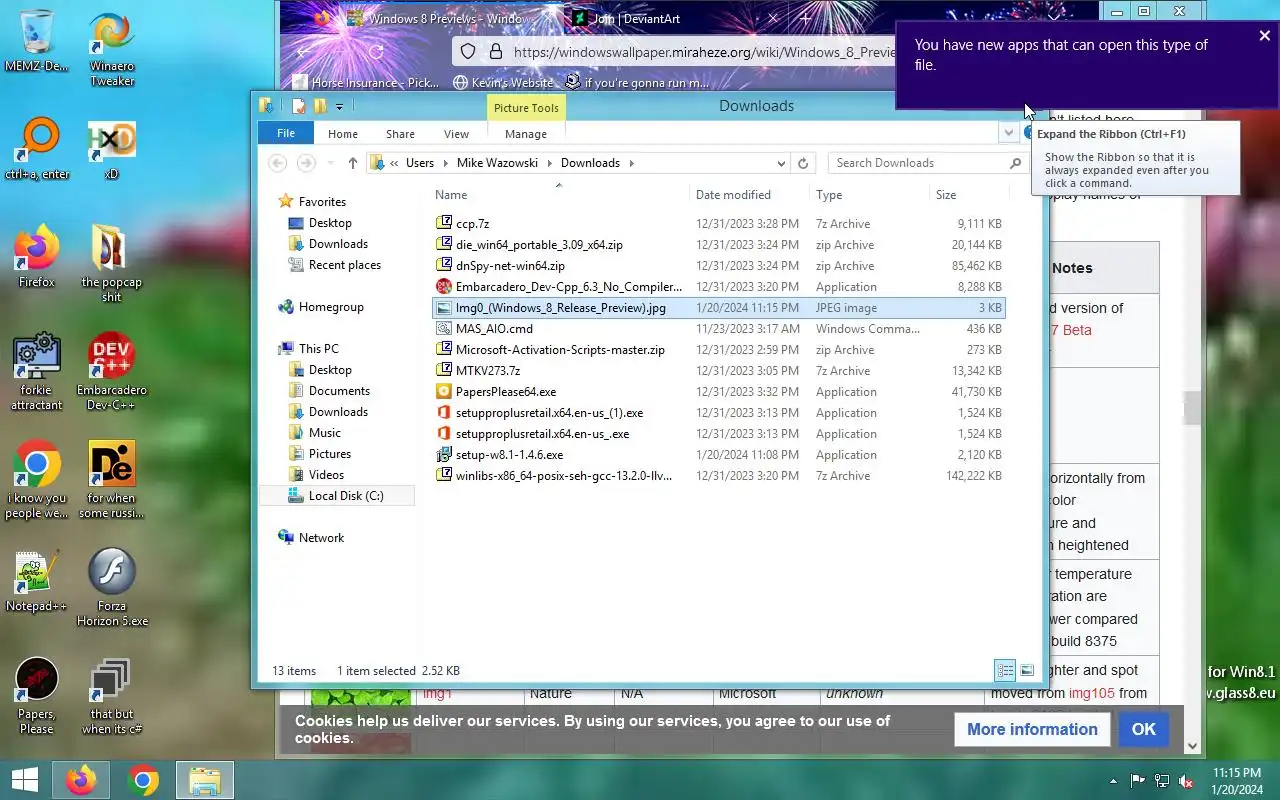Image resolution: width=1280 pixels, height=800 pixels.
Task: Open Winaero Tweaker desktop shortcut
Action: 112,50
